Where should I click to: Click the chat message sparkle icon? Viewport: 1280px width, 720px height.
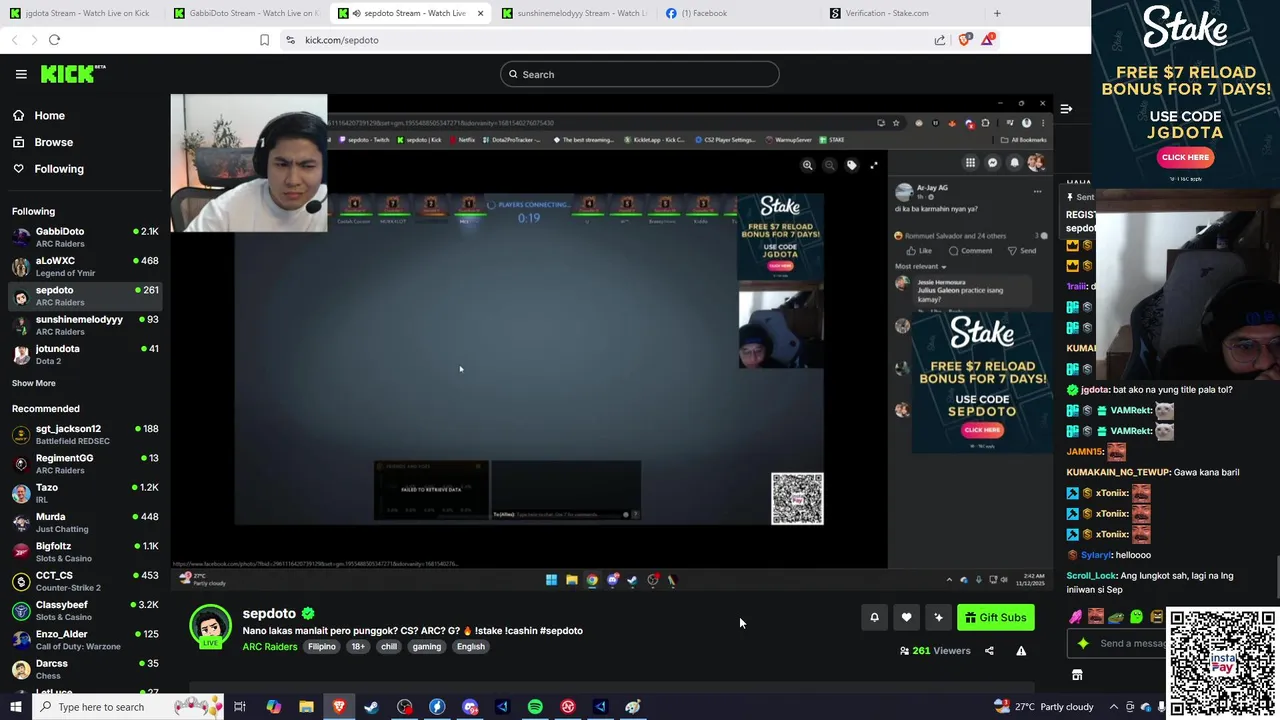pyautogui.click(x=1083, y=643)
